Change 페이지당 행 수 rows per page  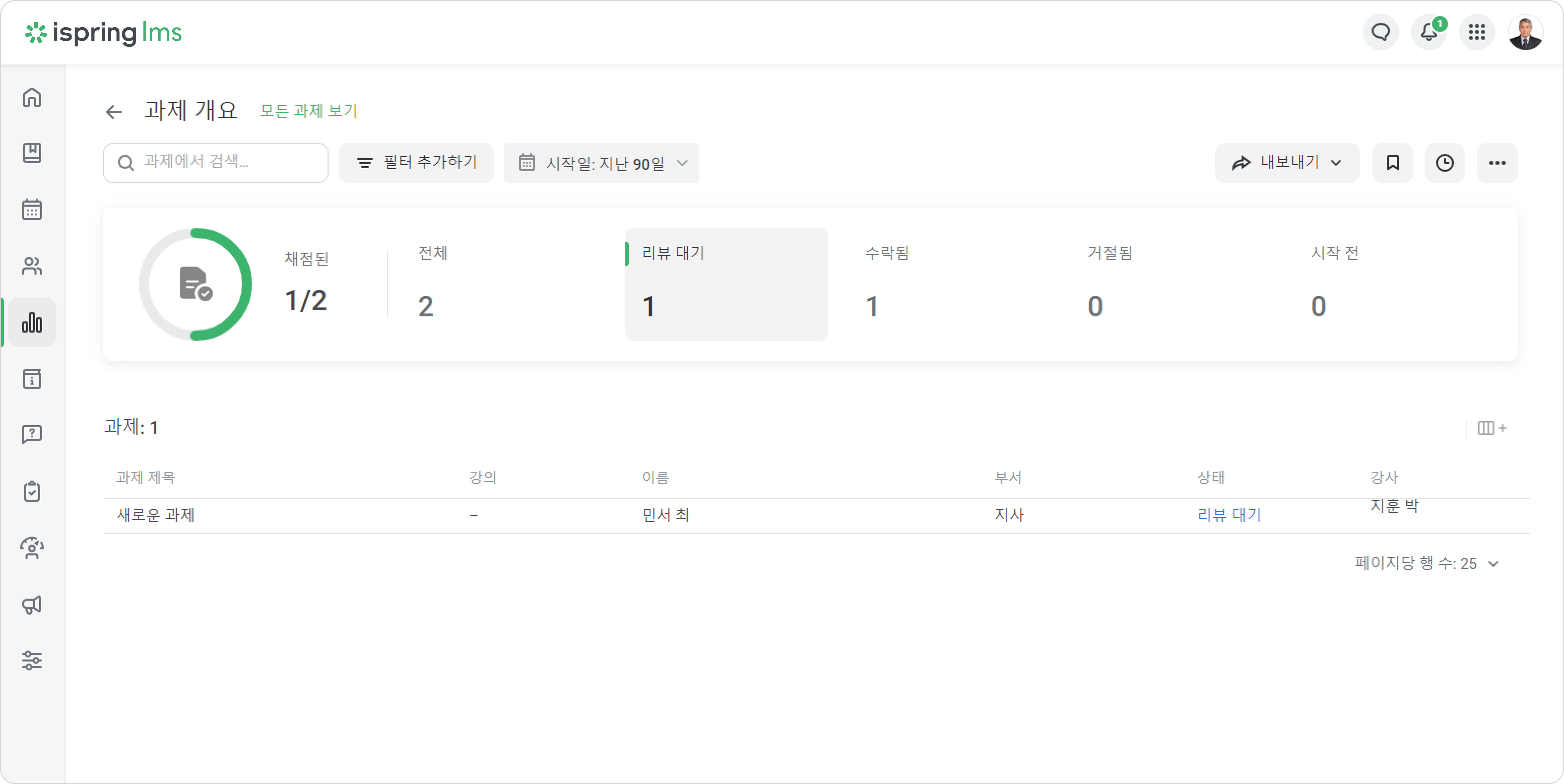(1427, 564)
